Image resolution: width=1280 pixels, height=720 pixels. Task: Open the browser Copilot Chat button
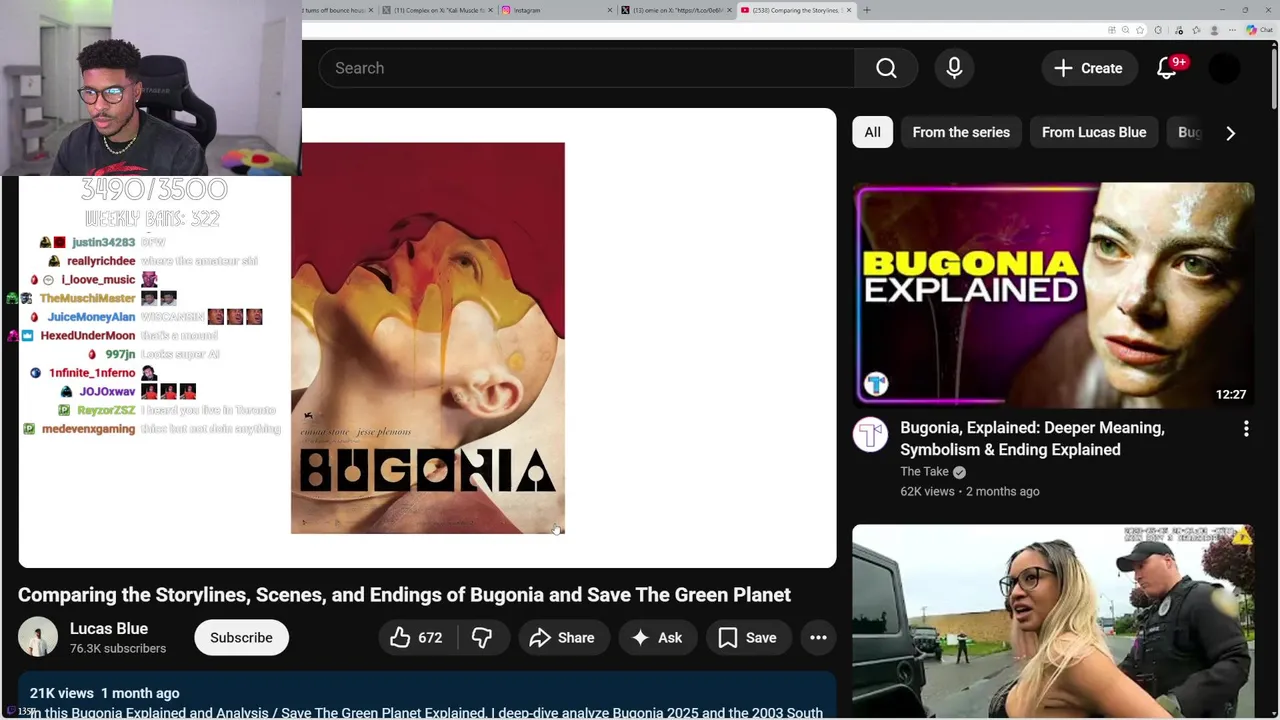1258,30
